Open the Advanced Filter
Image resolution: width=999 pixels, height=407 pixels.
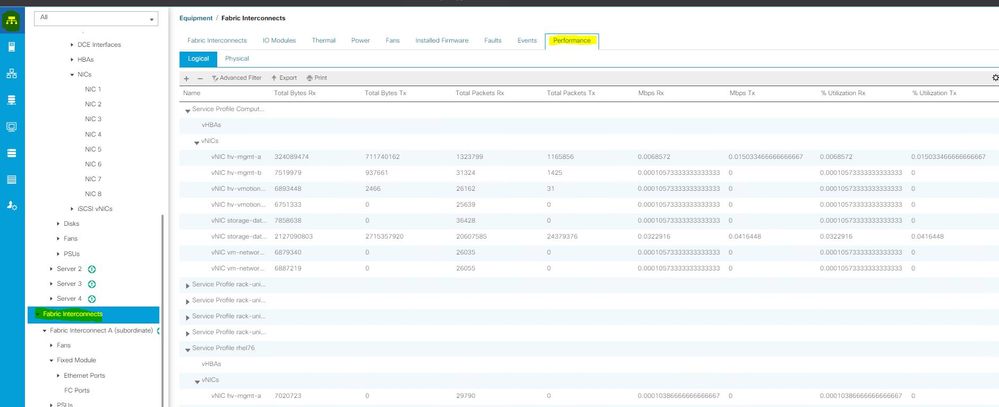(x=237, y=78)
